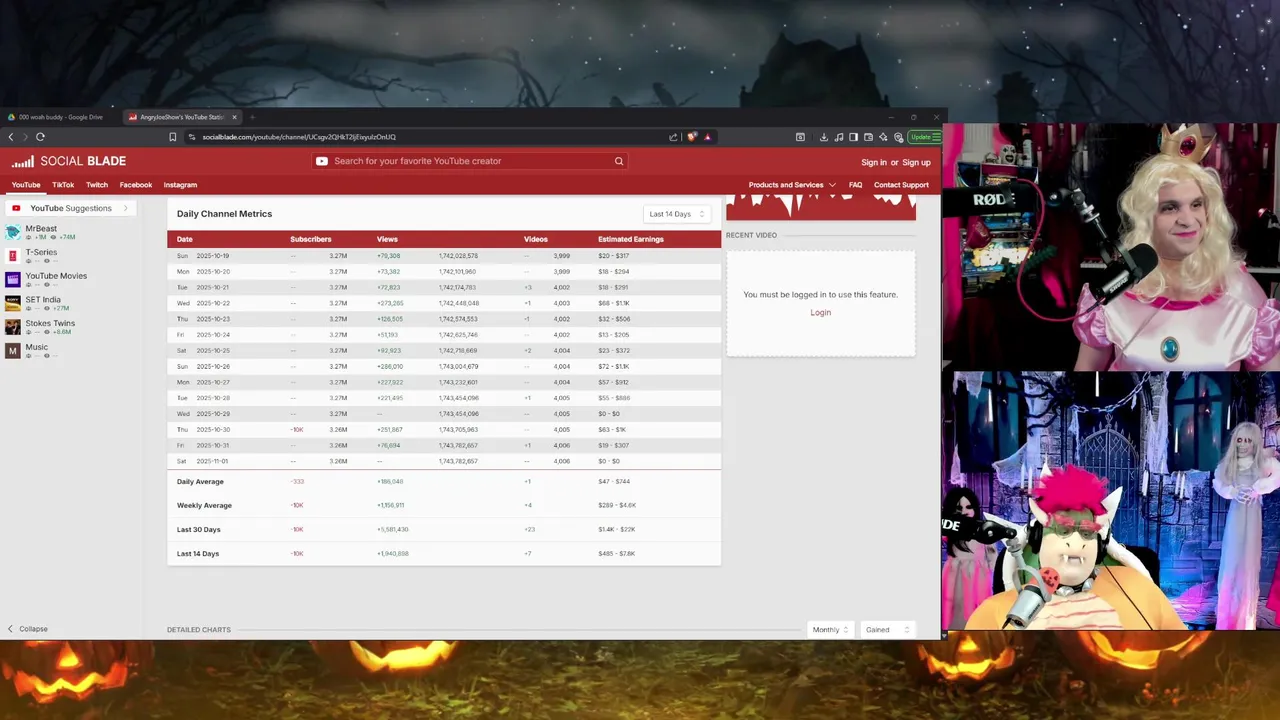
Task: Click Views column header
Action: point(387,239)
